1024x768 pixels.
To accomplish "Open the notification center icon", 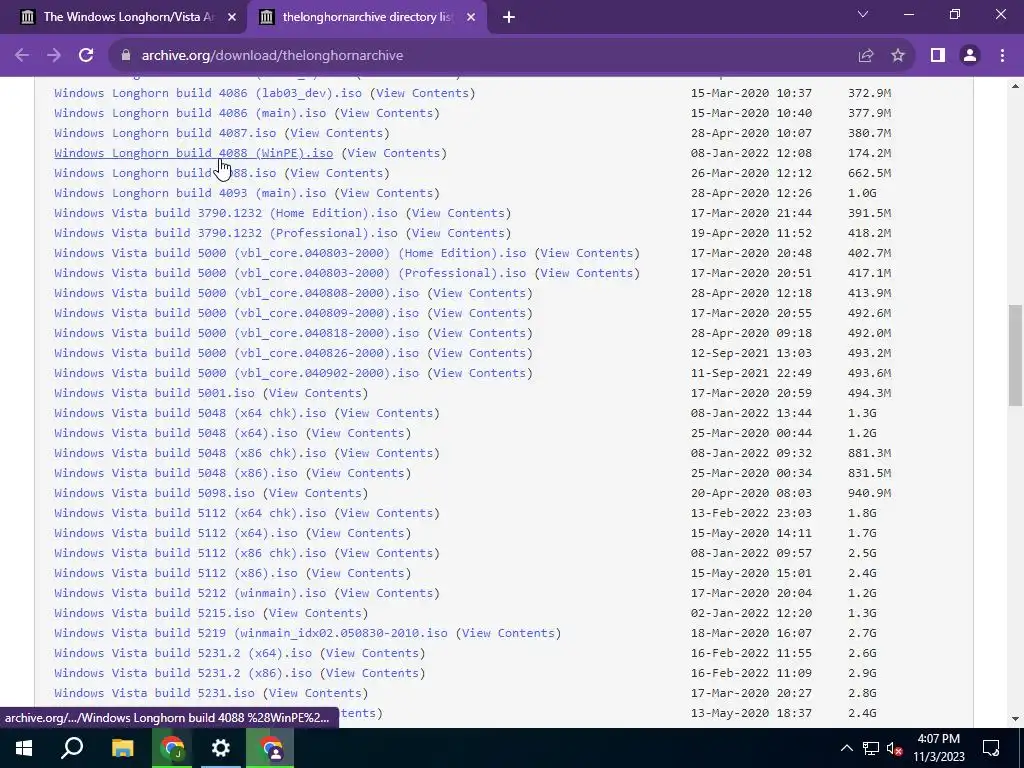I will coord(991,748).
